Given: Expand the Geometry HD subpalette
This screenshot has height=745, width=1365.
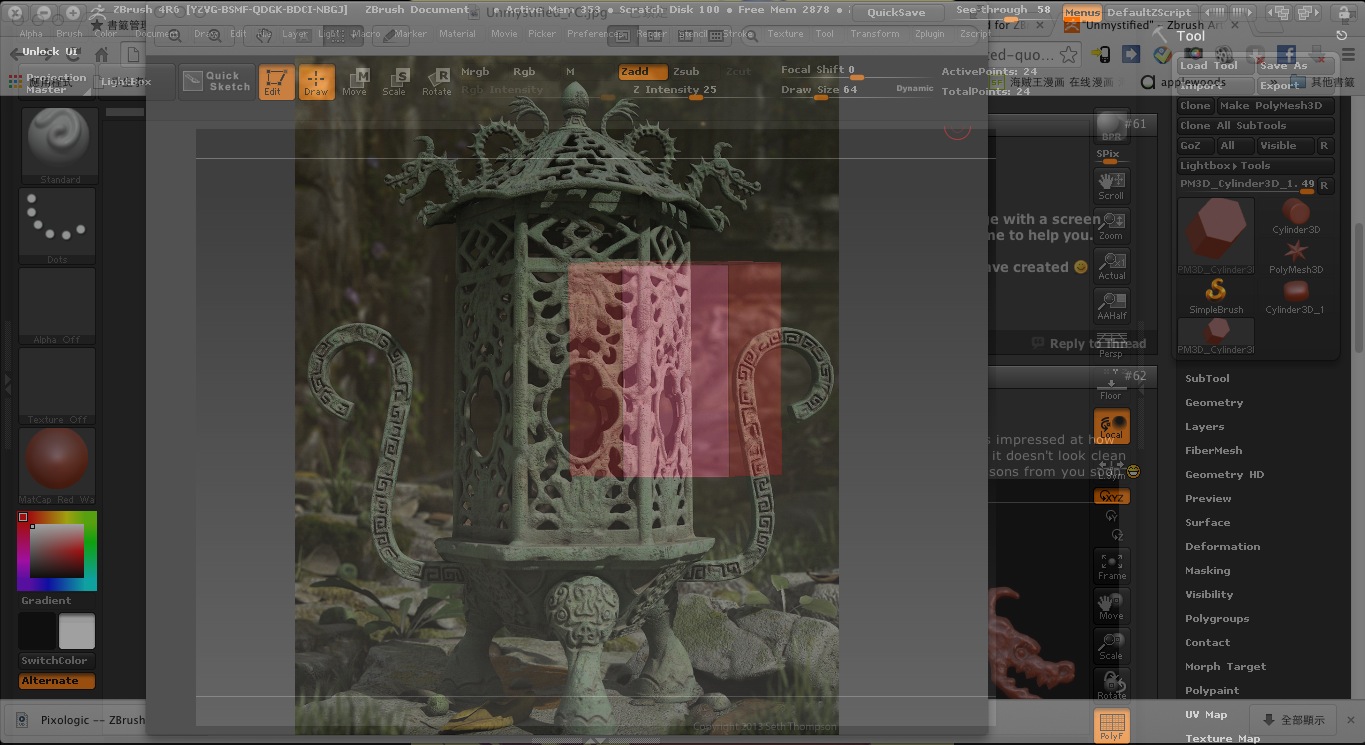Looking at the screenshot, I should point(1224,475).
